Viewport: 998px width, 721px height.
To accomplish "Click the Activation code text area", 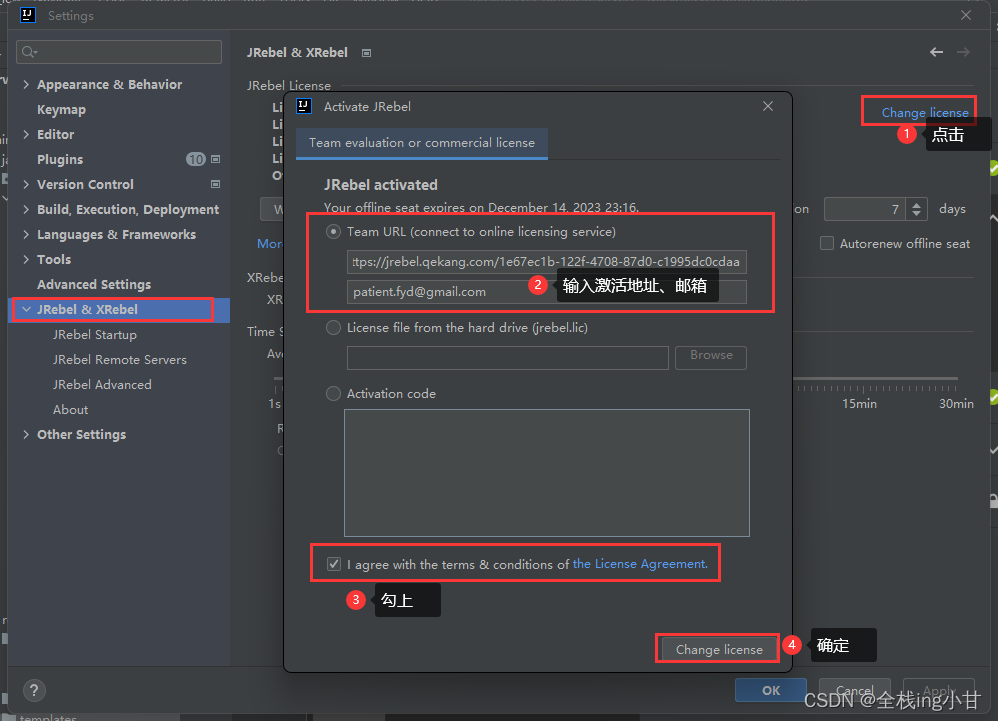I will (547, 473).
